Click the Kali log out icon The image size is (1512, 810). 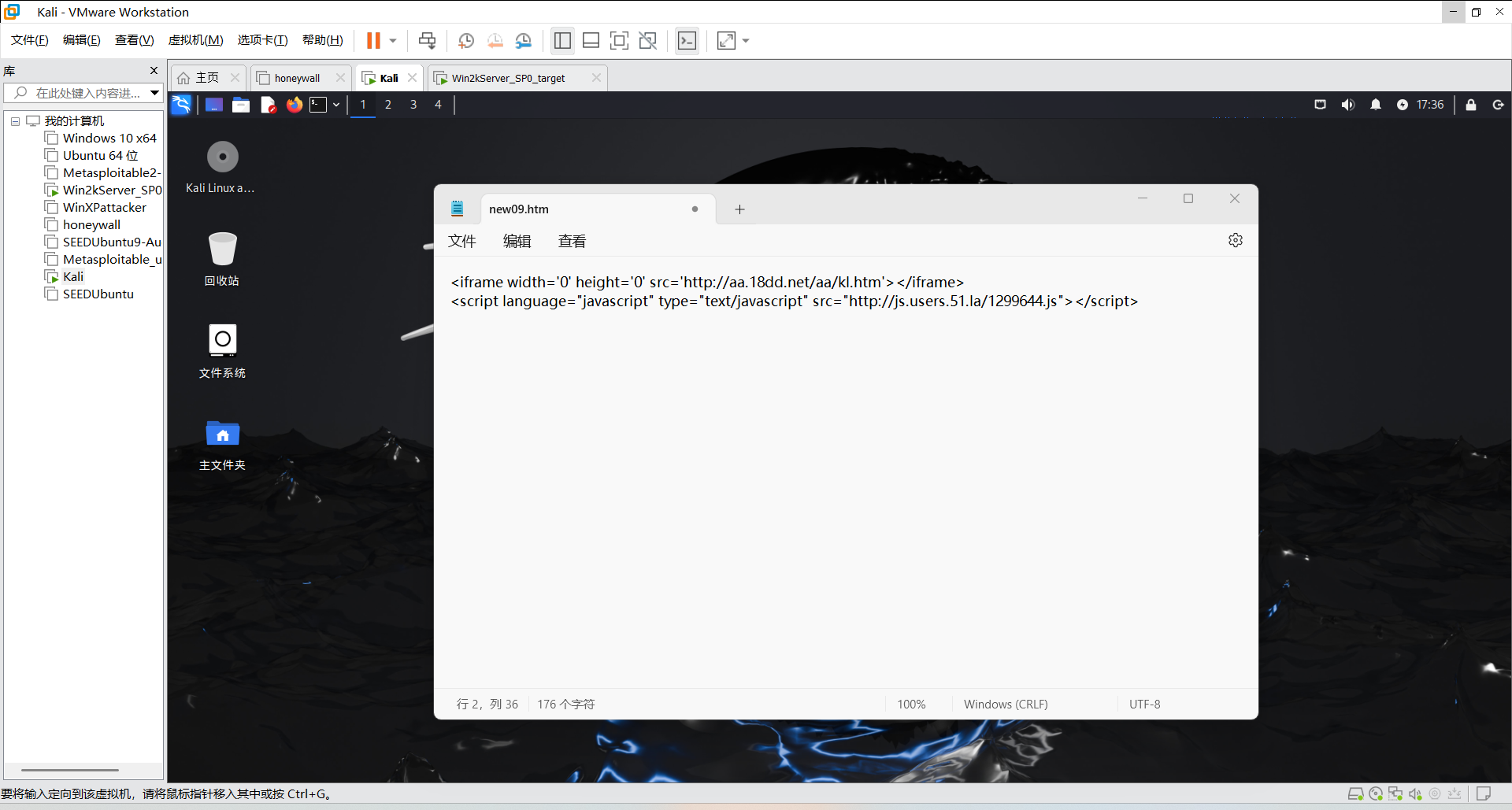tap(1498, 105)
